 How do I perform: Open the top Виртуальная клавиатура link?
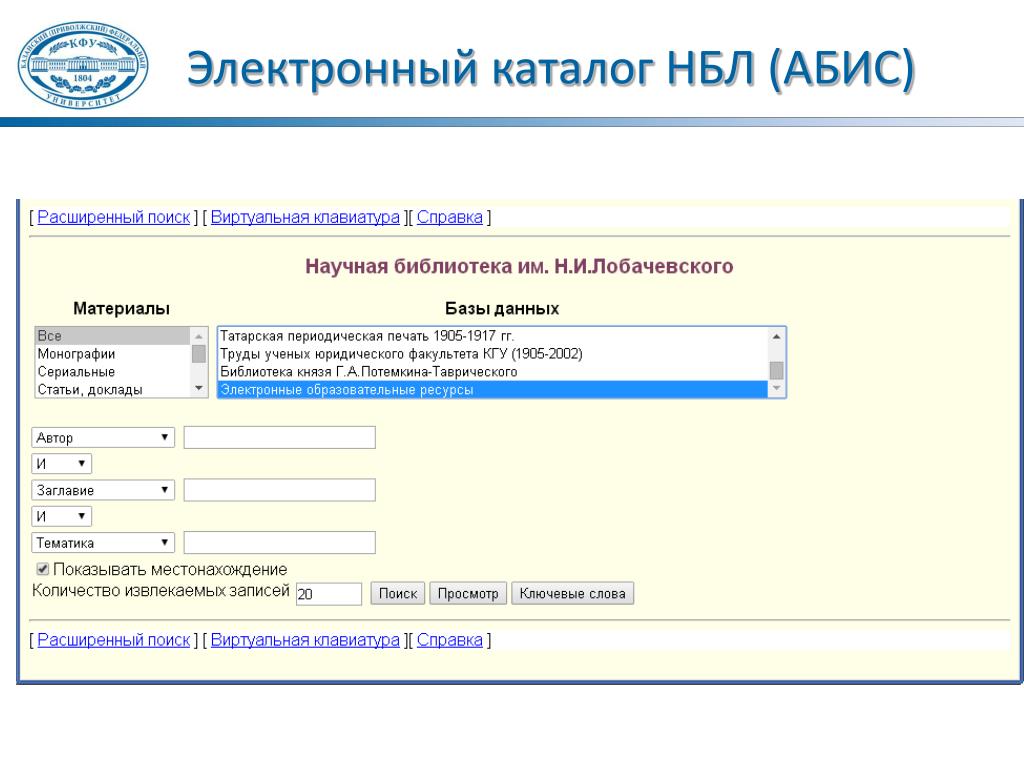305,217
